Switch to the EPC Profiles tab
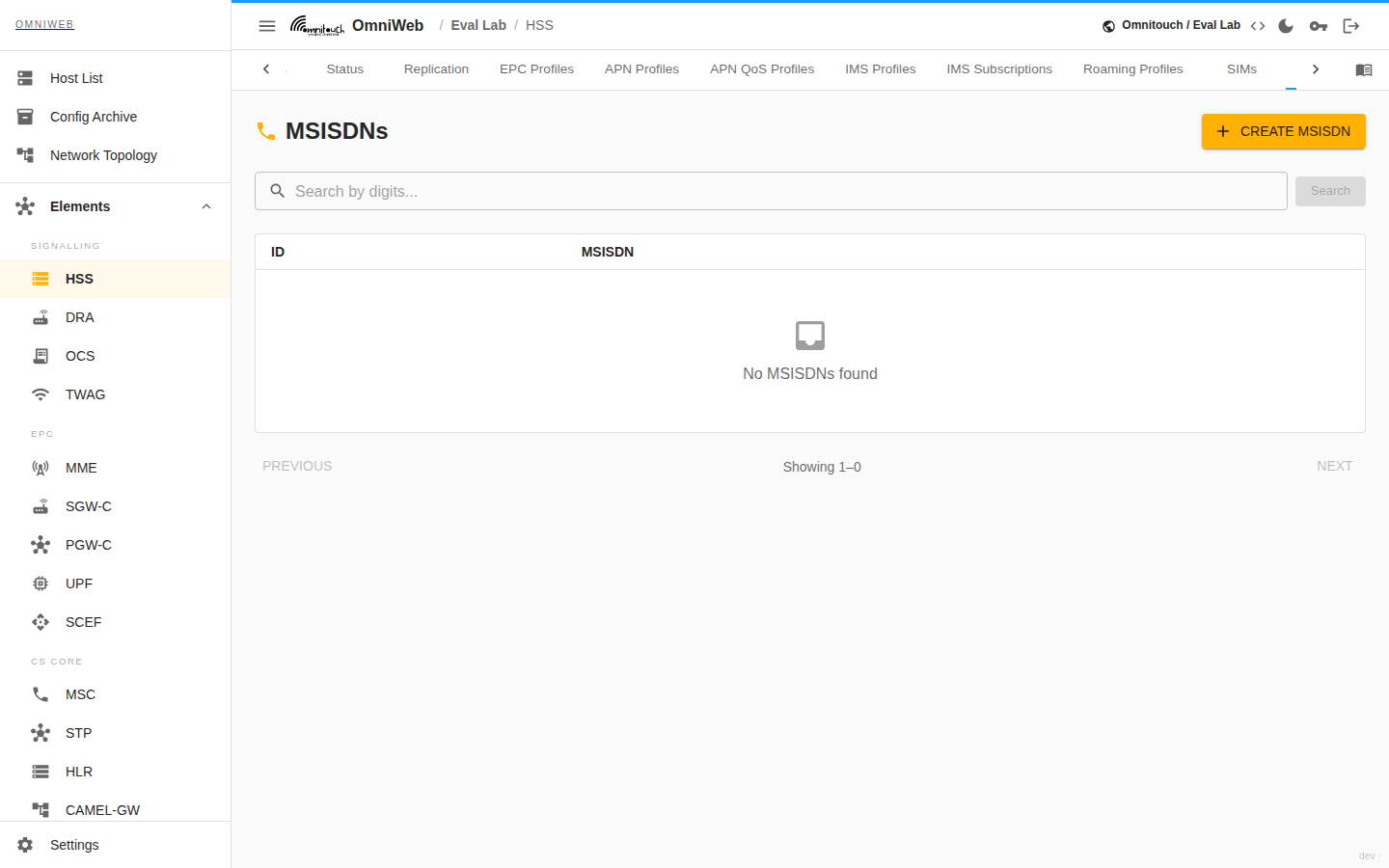1389x868 pixels. [536, 69]
